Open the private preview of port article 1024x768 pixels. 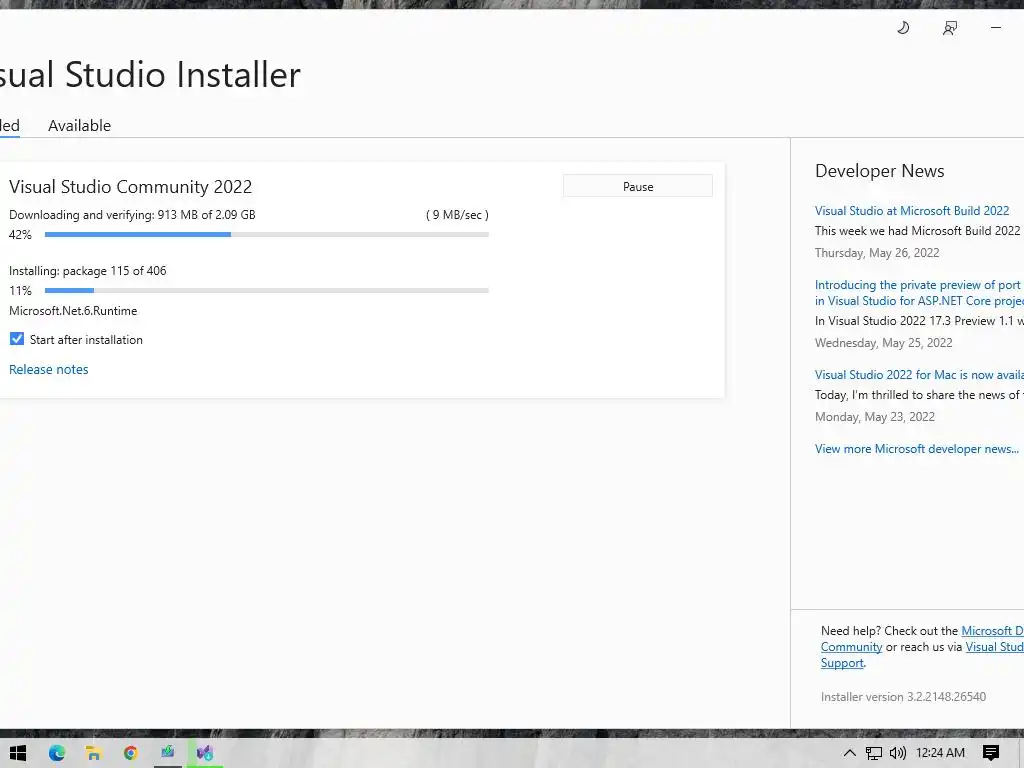point(919,293)
